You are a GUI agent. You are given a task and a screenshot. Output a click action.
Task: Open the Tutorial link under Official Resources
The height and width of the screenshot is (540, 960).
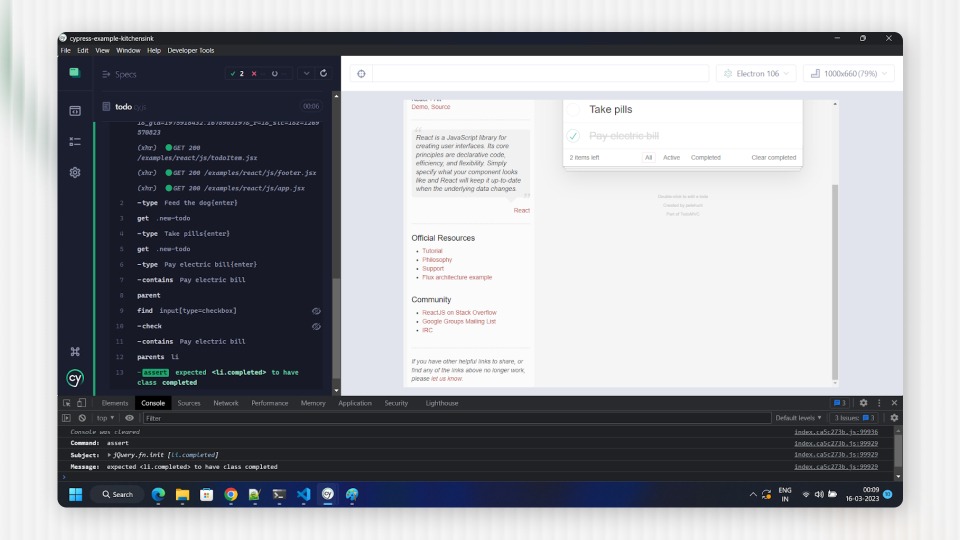pyautogui.click(x=432, y=251)
